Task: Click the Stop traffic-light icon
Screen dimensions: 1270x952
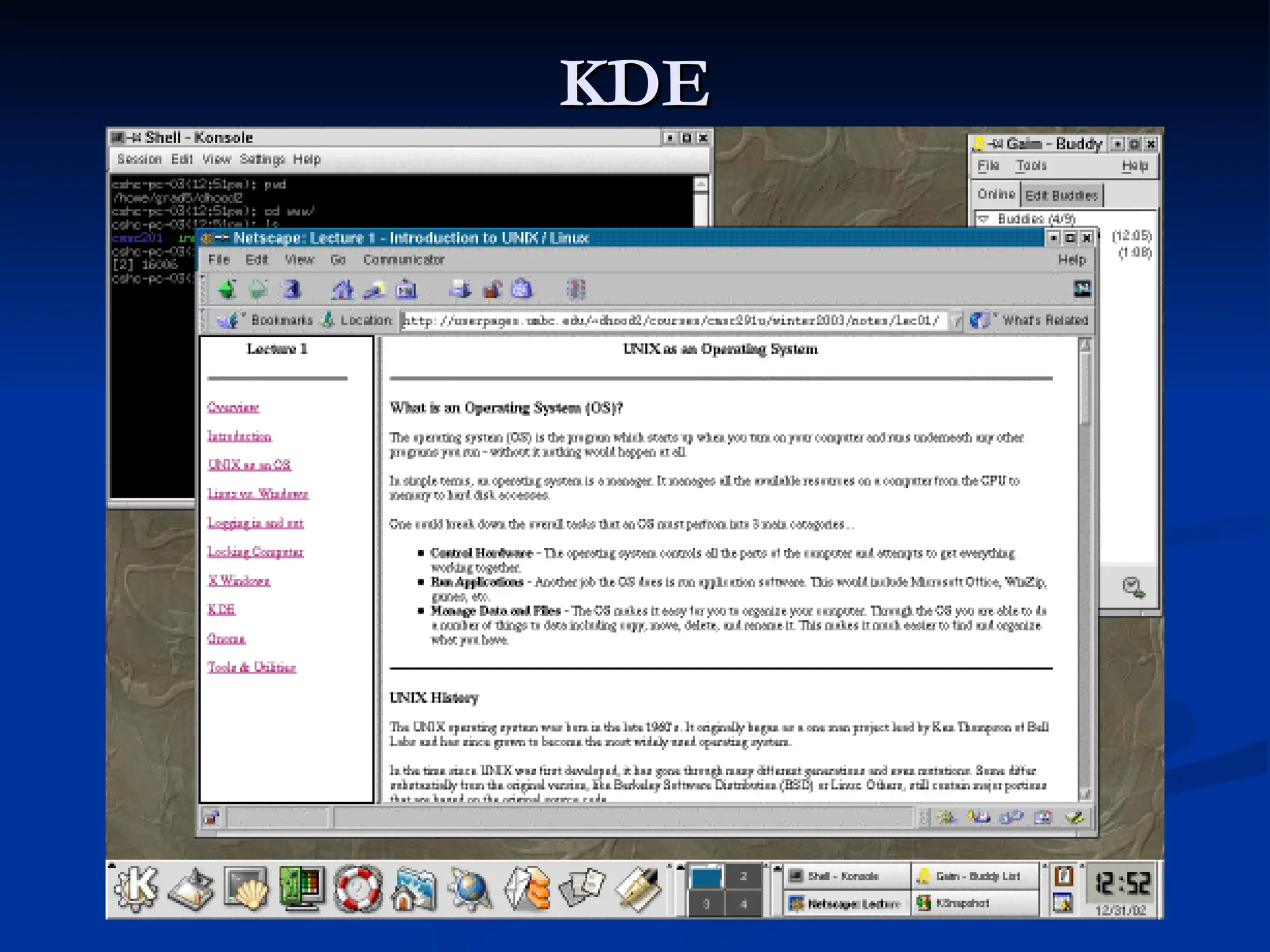Action: 575,289
